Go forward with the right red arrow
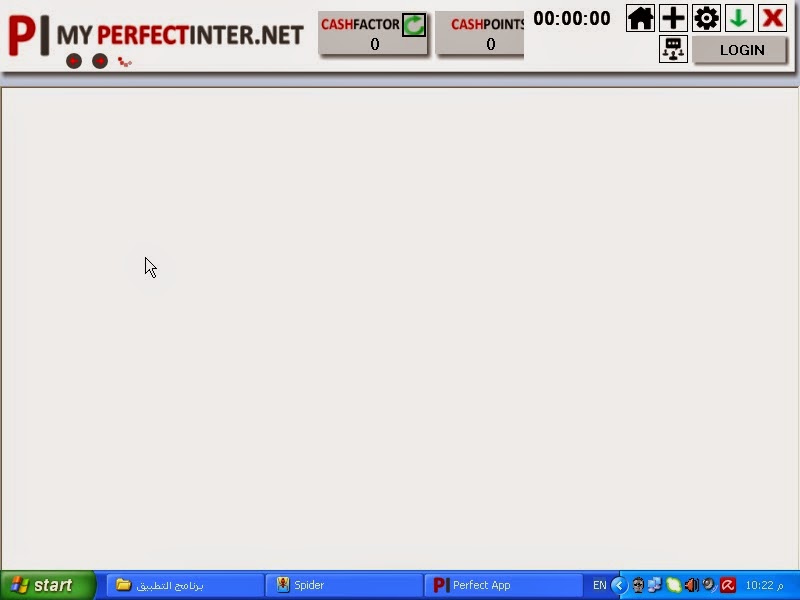 click(100, 61)
